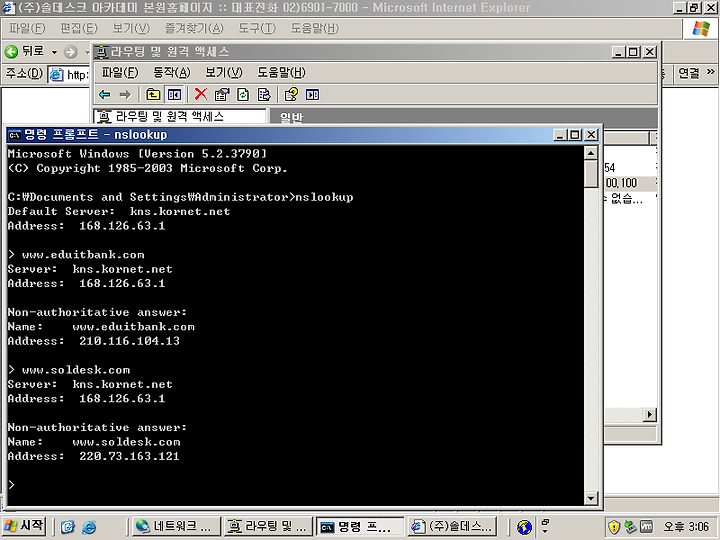This screenshot has width=720, height=540.
Task: Open 동작(A) menu in Routing and Remote Access
Action: pyautogui.click(x=171, y=73)
